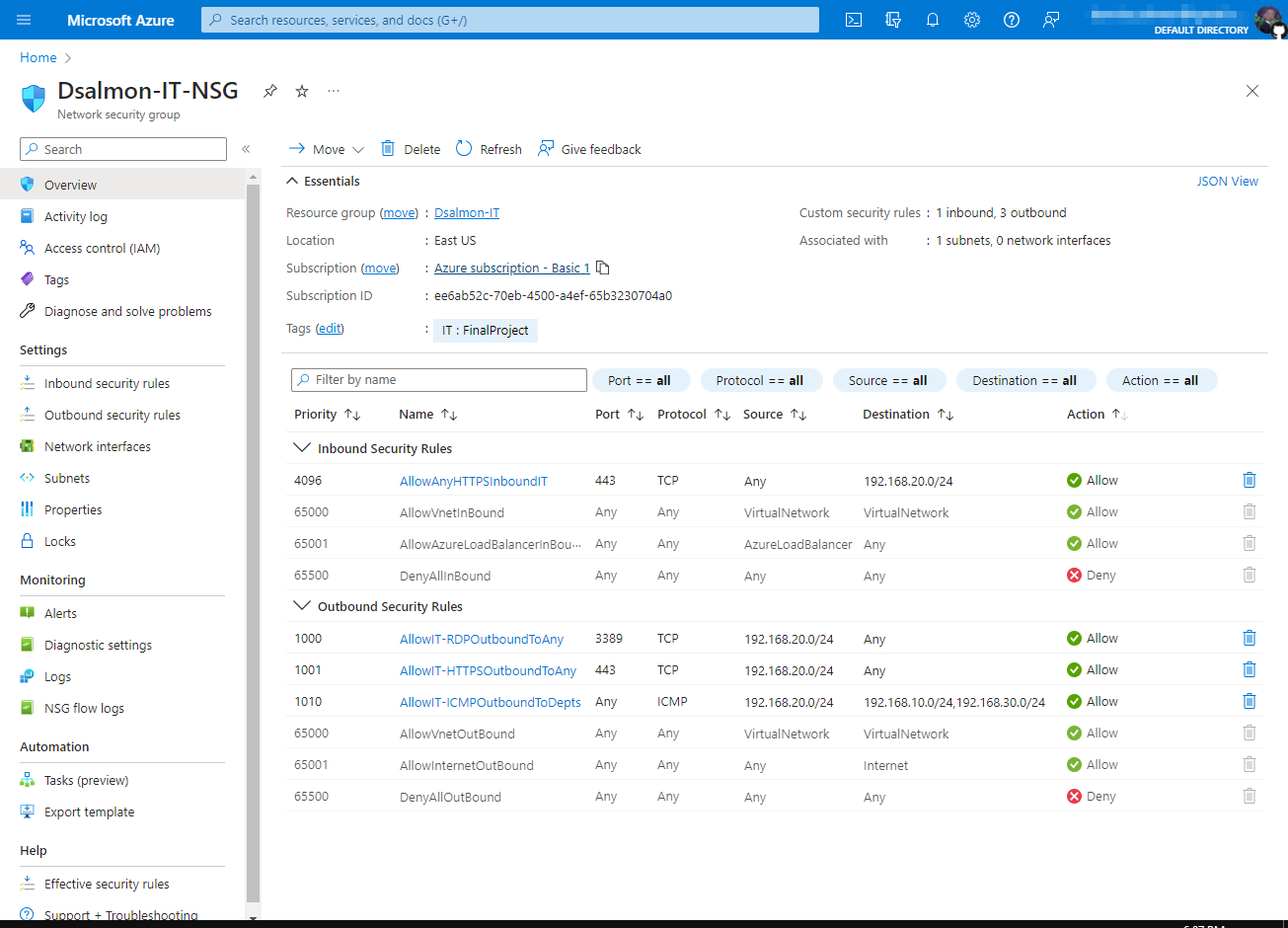The height and width of the screenshot is (928, 1288).
Task: Sort rules by Protocol column
Action: (x=694, y=415)
